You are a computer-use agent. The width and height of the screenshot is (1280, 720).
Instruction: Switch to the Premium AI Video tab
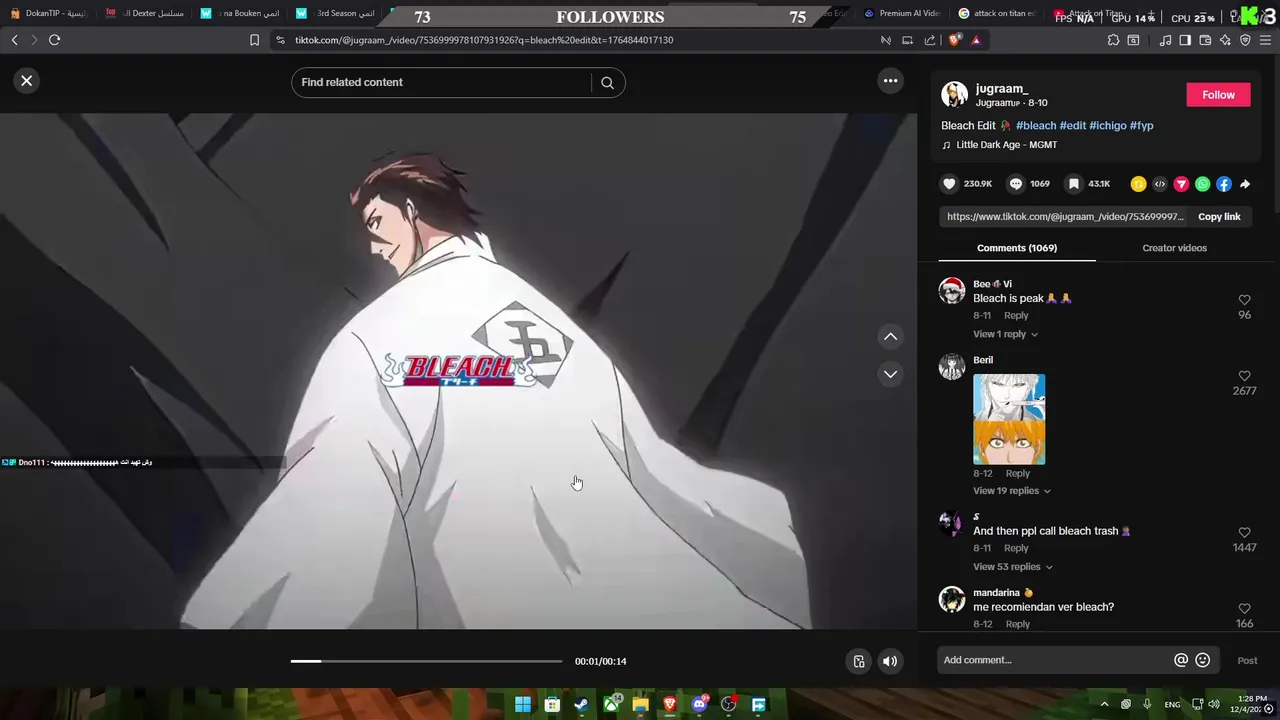tap(902, 14)
